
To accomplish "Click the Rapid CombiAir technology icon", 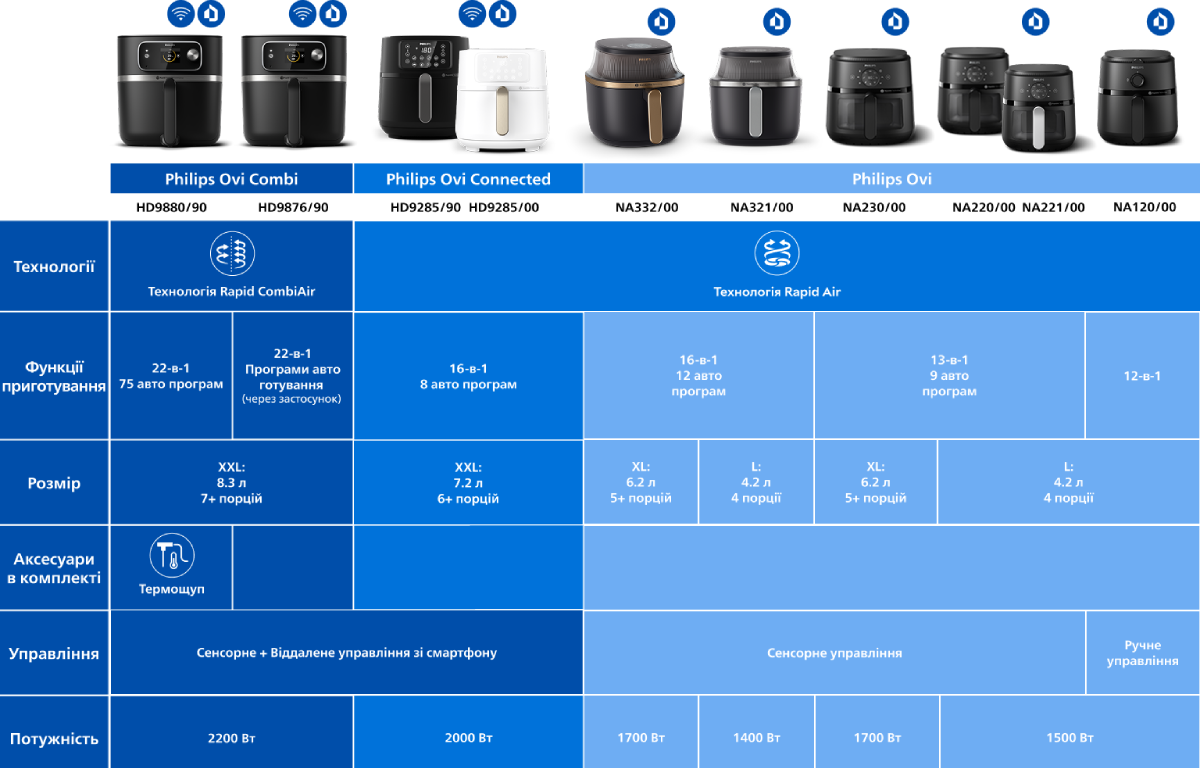I will (x=232, y=254).
